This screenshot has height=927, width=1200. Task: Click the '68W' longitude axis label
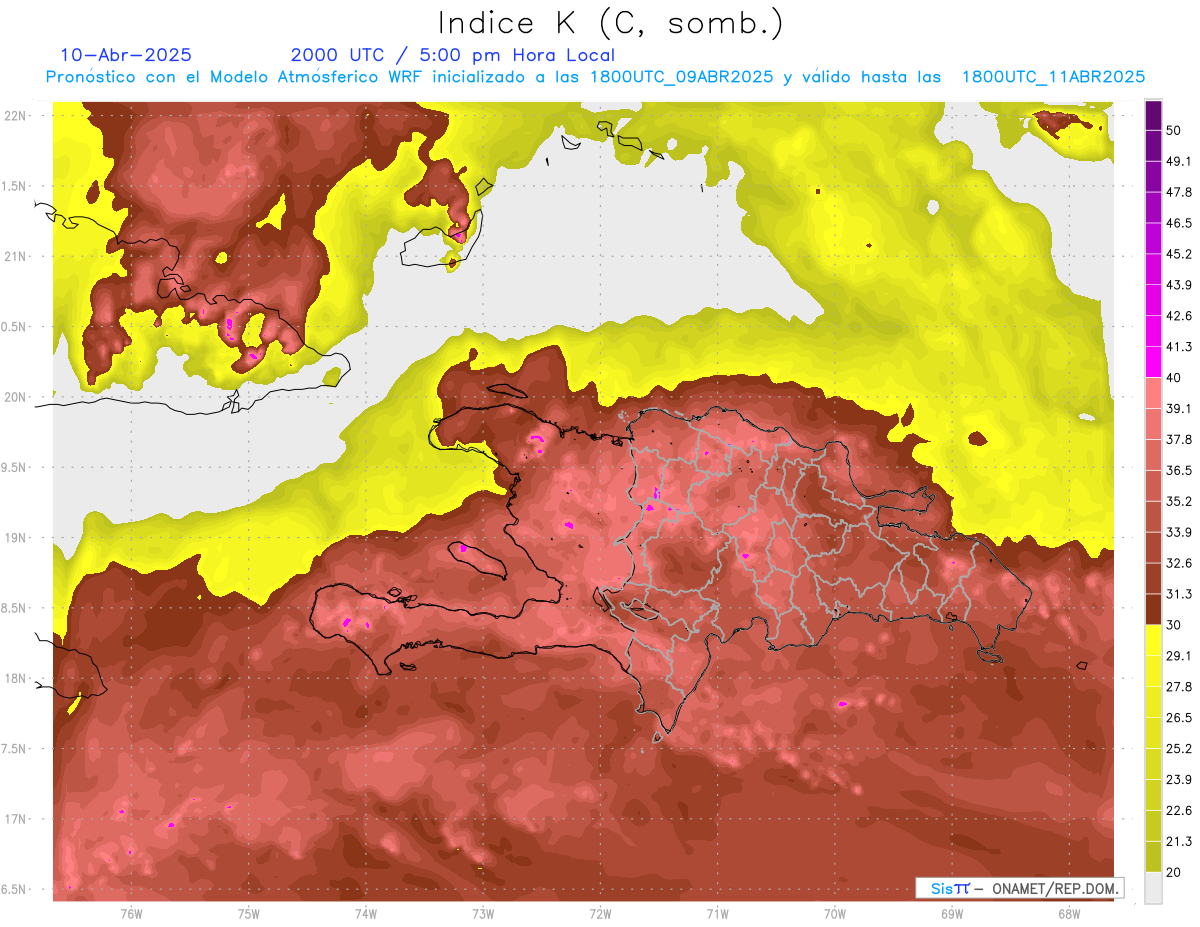click(1069, 913)
